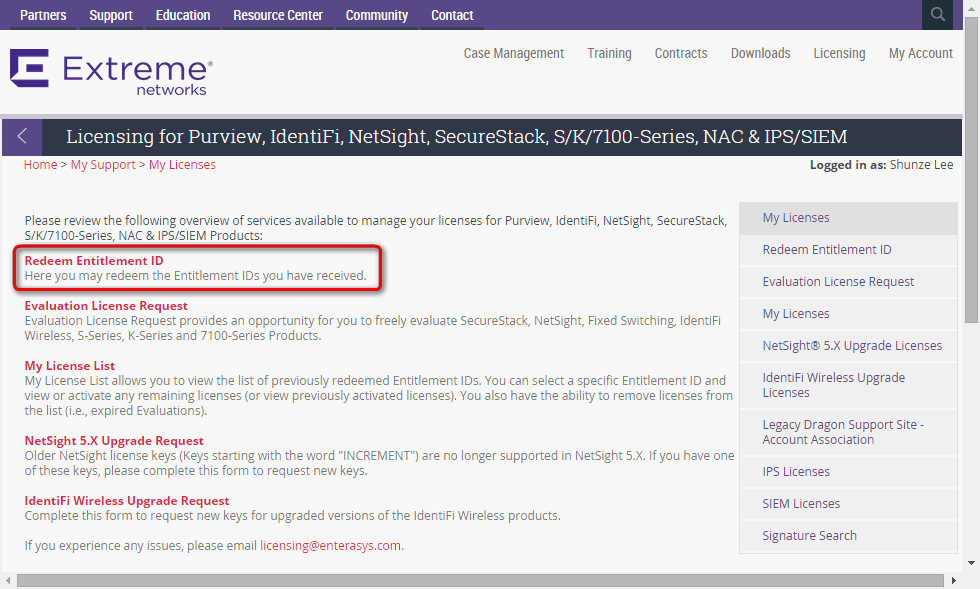Image resolution: width=980 pixels, height=589 pixels.
Task: Open the Community menu
Action: tap(376, 15)
